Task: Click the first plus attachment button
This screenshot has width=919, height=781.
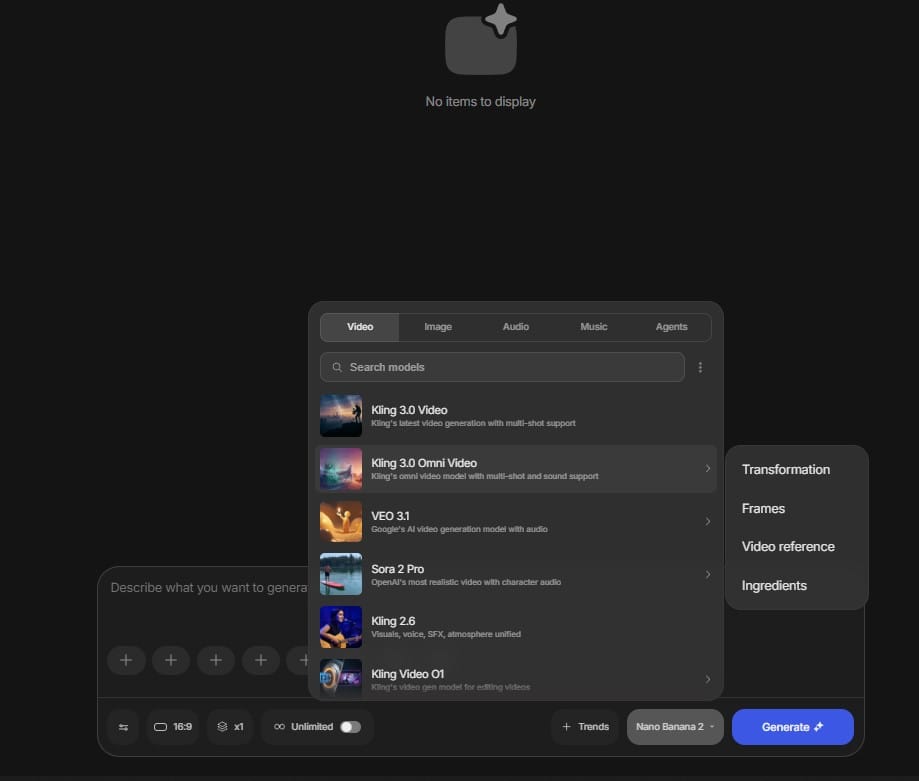Action: (x=126, y=660)
